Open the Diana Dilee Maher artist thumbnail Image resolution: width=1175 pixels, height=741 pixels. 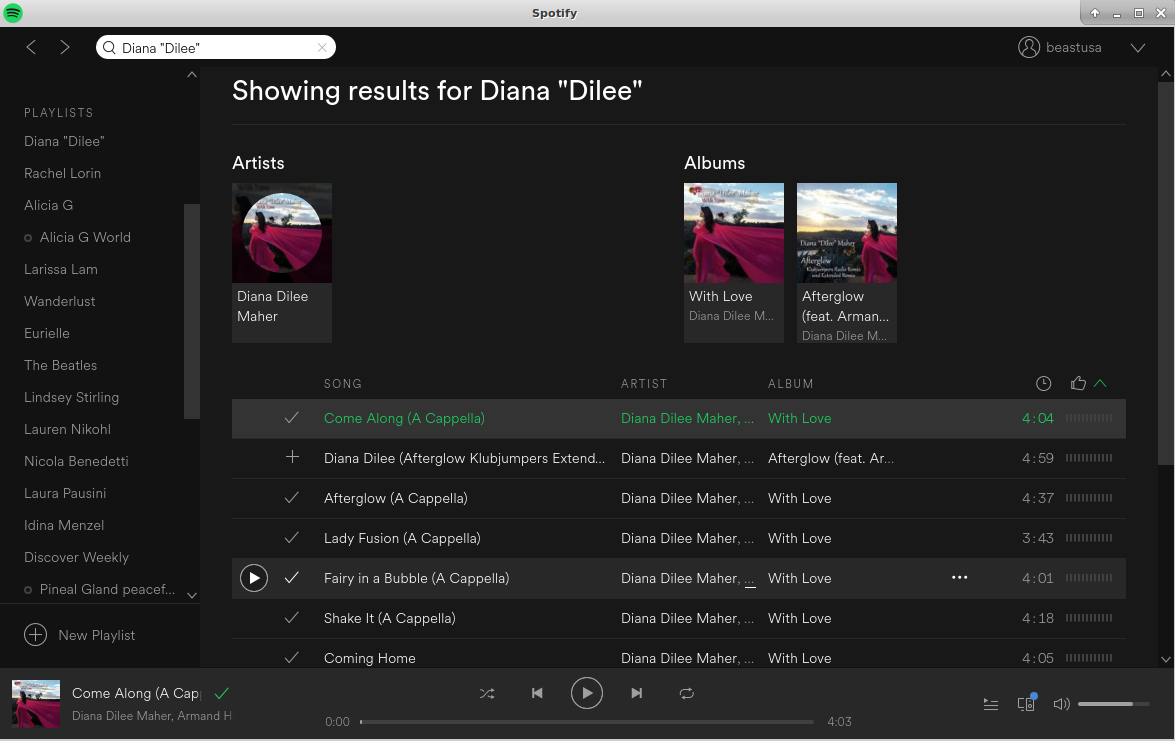(x=282, y=233)
